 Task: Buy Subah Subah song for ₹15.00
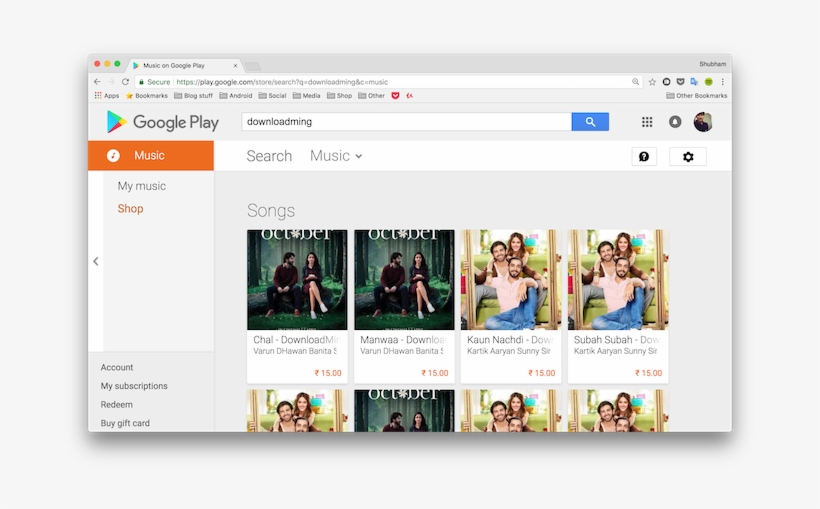[648, 373]
